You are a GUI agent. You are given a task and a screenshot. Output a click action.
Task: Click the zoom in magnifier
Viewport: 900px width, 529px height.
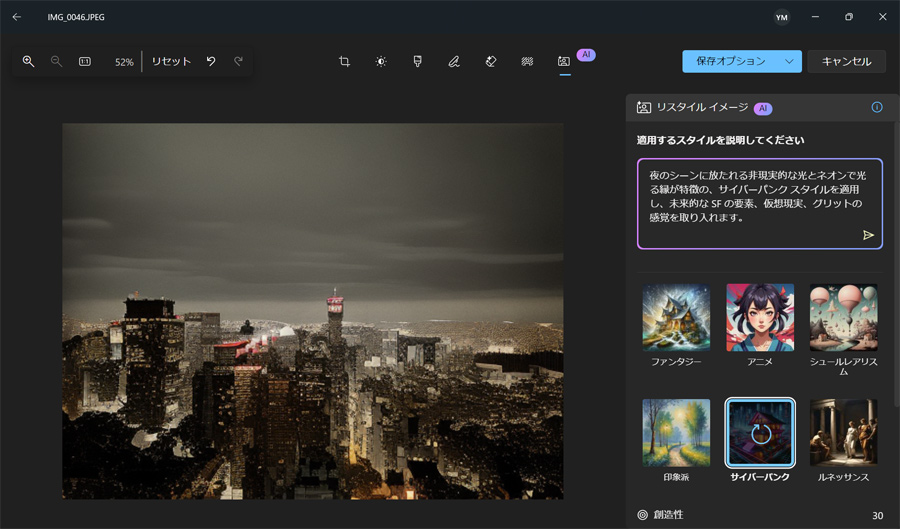click(28, 61)
